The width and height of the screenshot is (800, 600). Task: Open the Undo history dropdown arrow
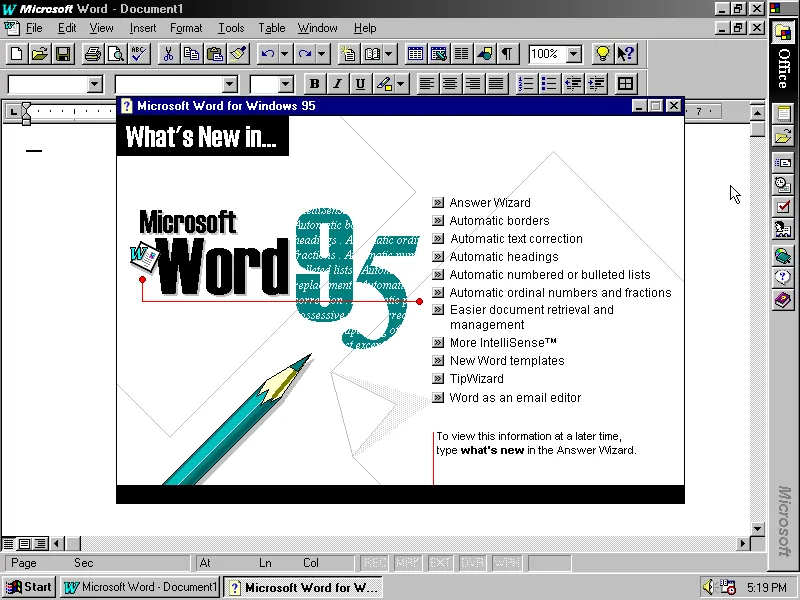coord(284,53)
